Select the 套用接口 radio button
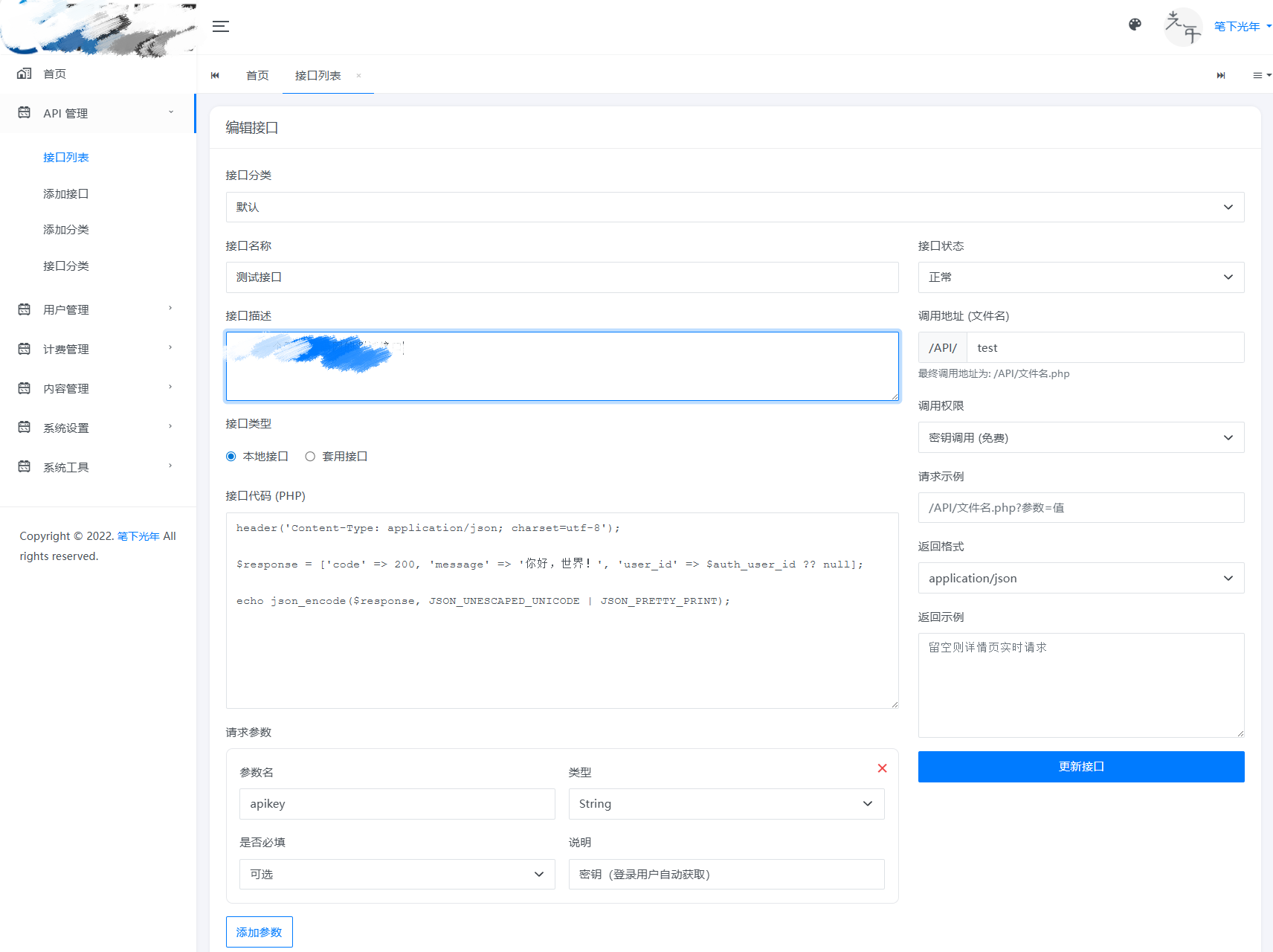The width and height of the screenshot is (1273, 952). (x=310, y=457)
